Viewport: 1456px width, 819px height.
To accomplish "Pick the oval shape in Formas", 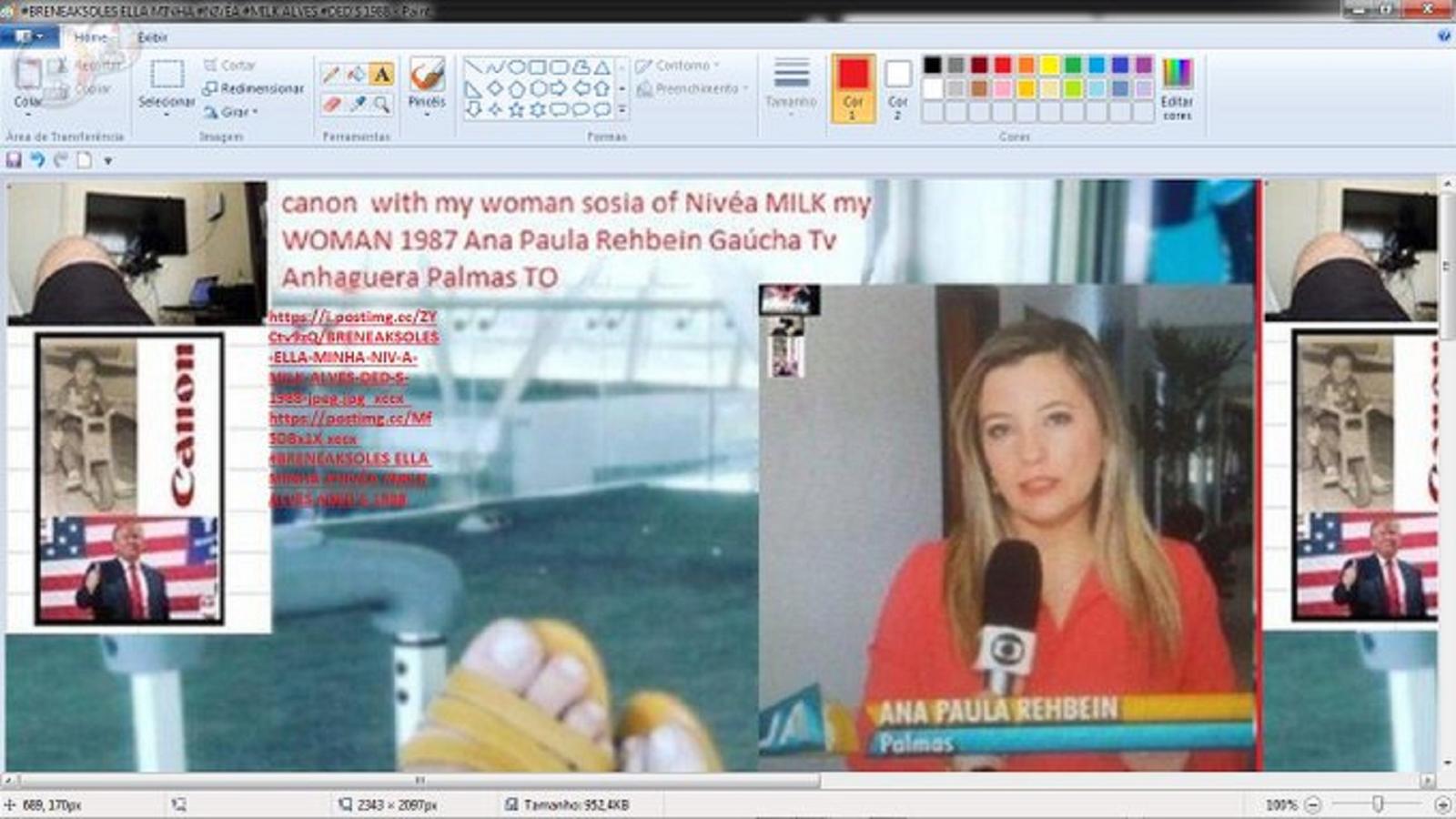I will pos(516,67).
